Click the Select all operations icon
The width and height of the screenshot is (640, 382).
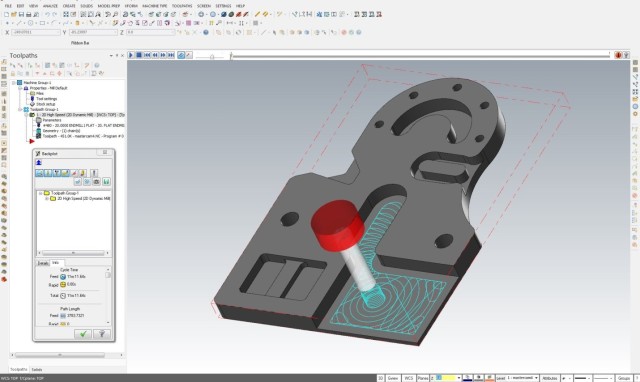[x=12, y=65]
